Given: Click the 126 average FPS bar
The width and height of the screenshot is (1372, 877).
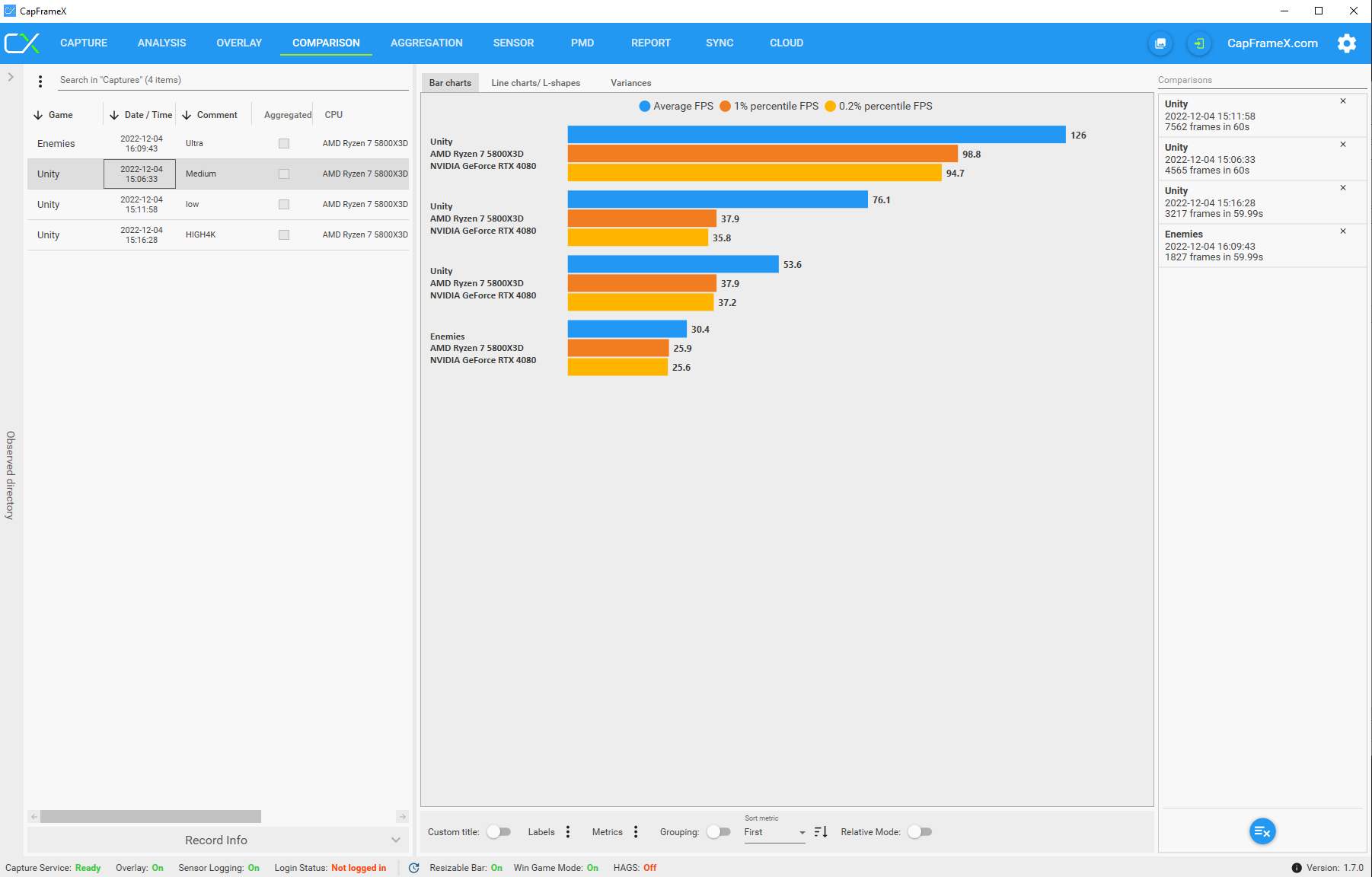Looking at the screenshot, I should (x=816, y=135).
